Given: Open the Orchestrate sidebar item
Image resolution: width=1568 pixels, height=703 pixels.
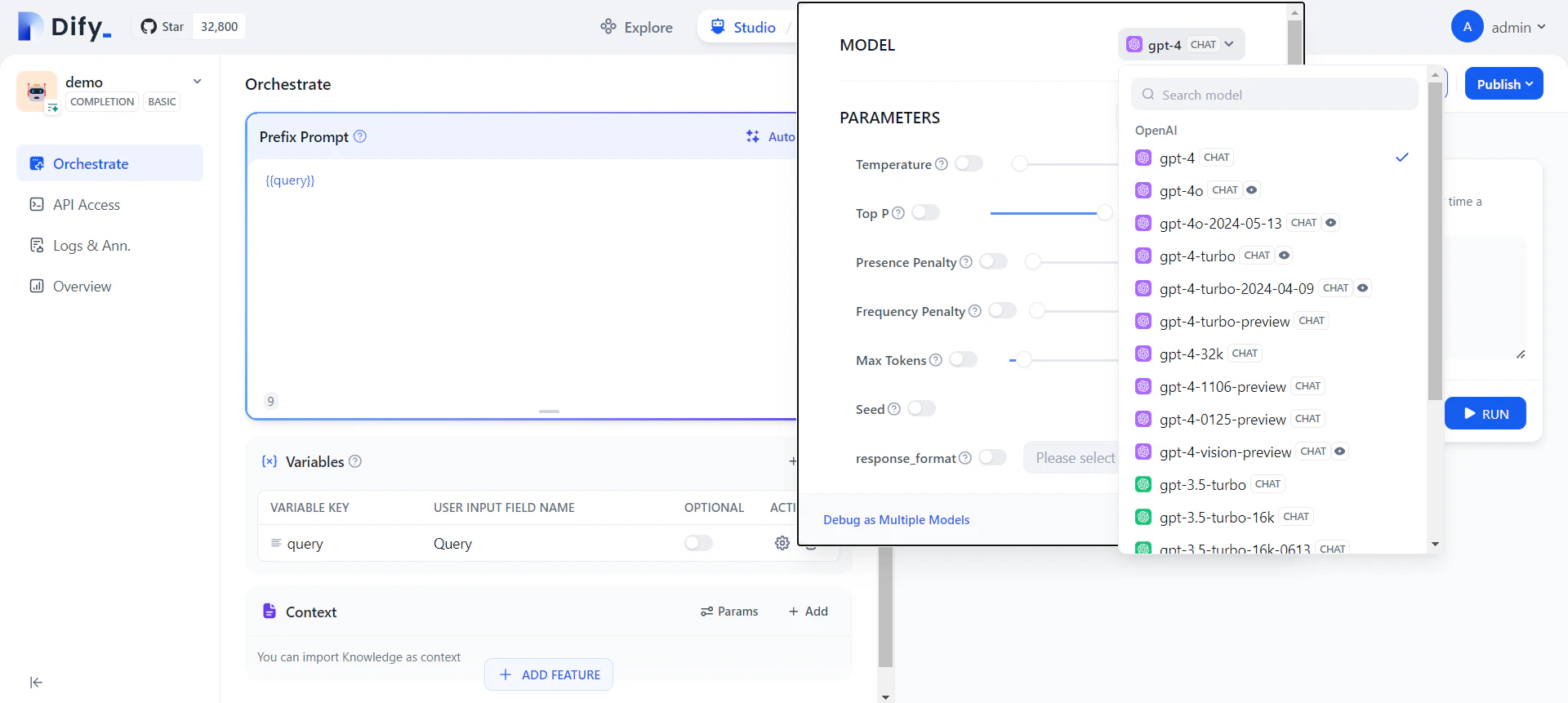Looking at the screenshot, I should pos(110,163).
